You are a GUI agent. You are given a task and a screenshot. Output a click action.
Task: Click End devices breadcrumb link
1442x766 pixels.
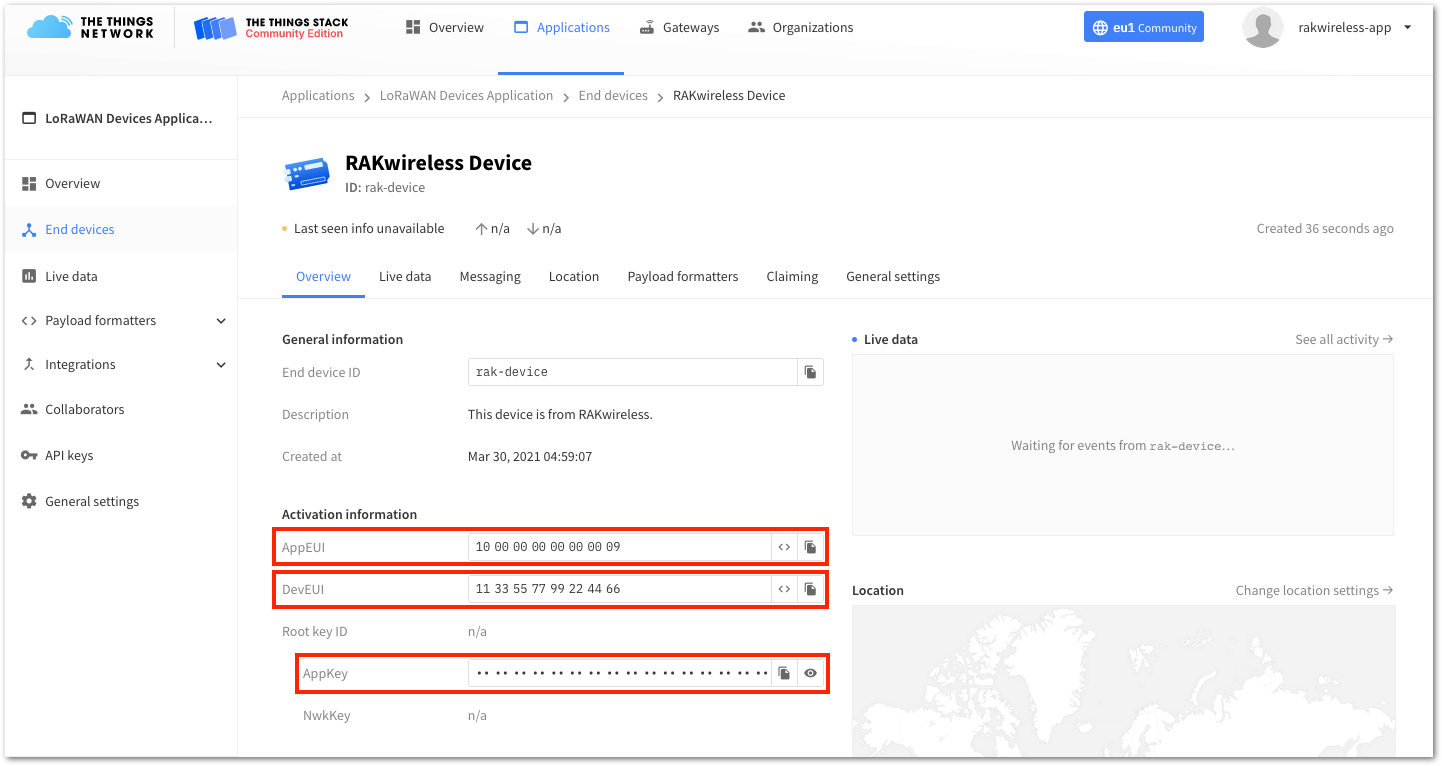tap(613, 96)
